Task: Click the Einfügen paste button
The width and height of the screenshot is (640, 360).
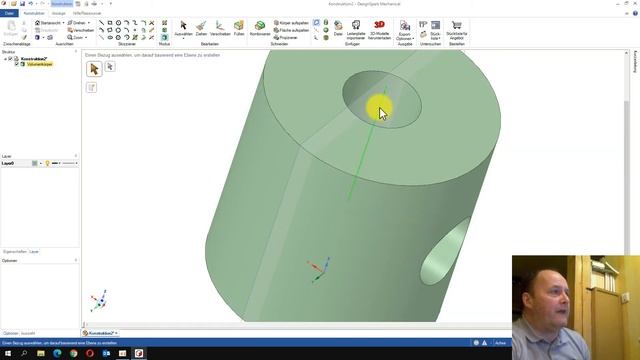Action: coord(11,29)
